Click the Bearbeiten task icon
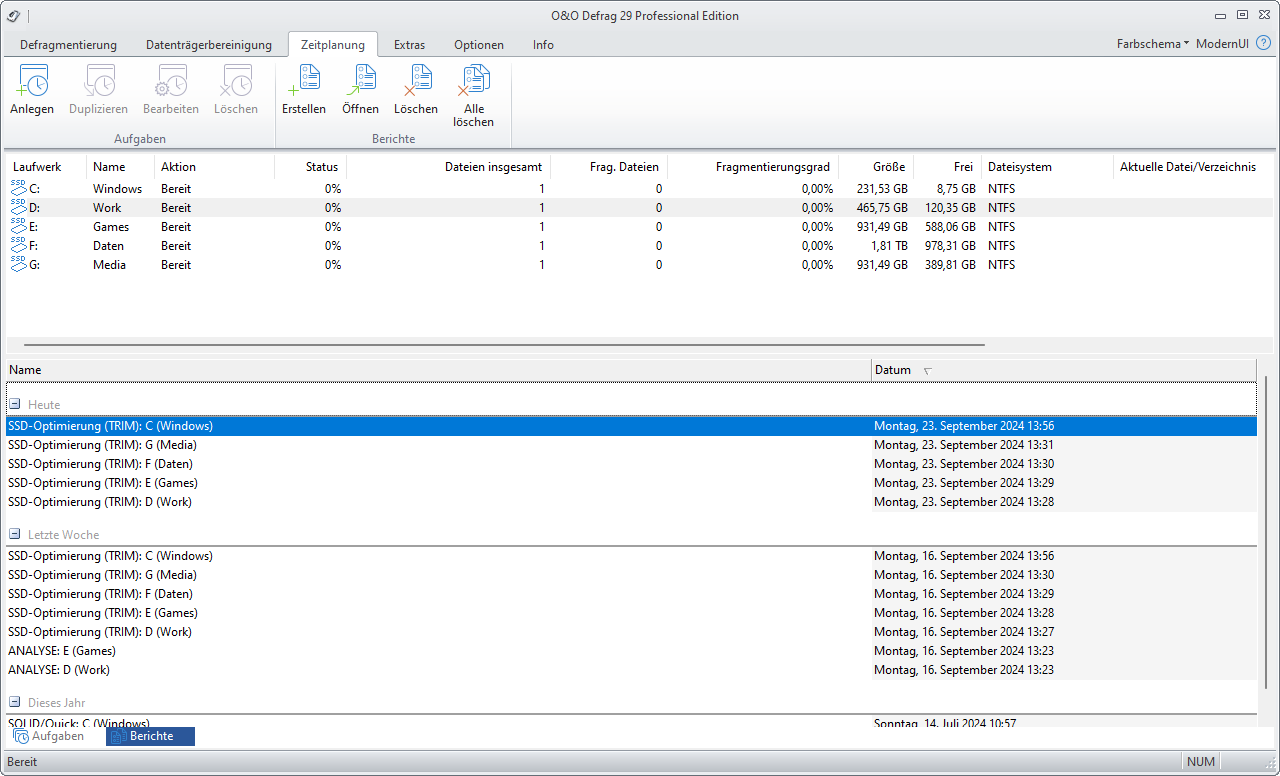Image resolution: width=1280 pixels, height=776 pixels. coord(170,80)
